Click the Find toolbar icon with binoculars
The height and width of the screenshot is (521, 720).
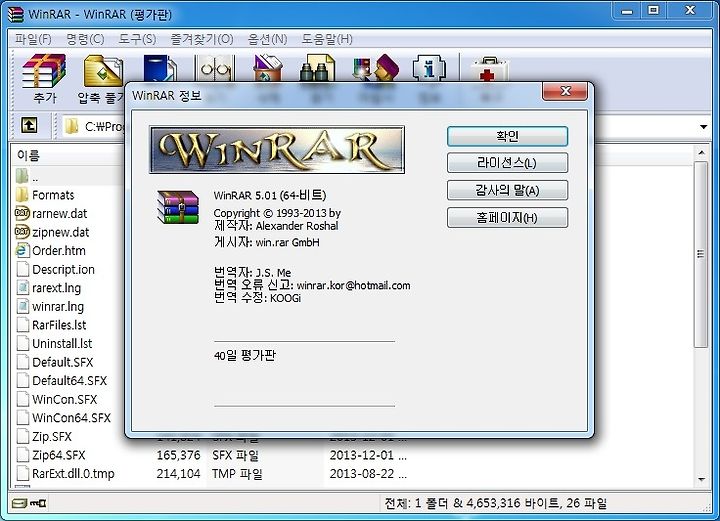[317, 68]
